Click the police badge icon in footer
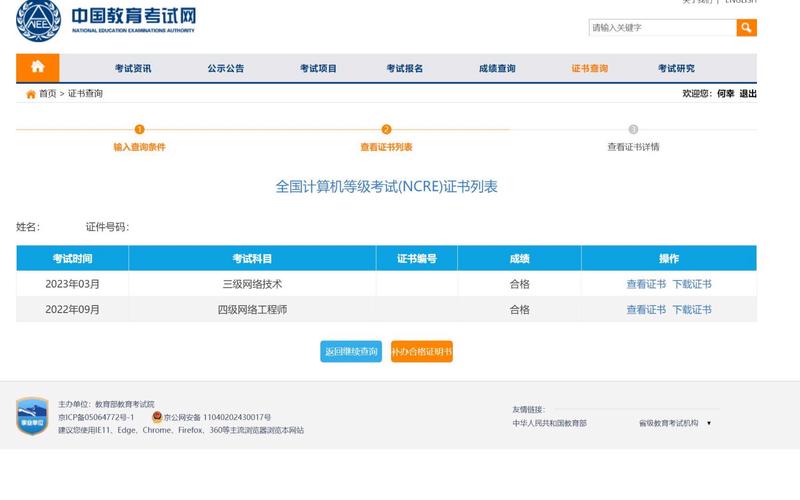This screenshot has height=500, width=800. click(157, 417)
